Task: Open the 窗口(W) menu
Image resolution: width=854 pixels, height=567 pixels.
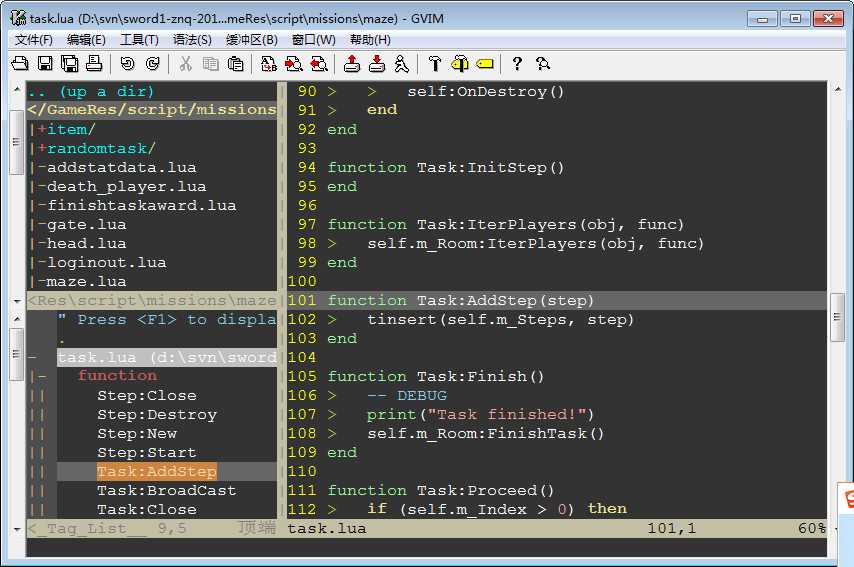Action: [x=314, y=40]
